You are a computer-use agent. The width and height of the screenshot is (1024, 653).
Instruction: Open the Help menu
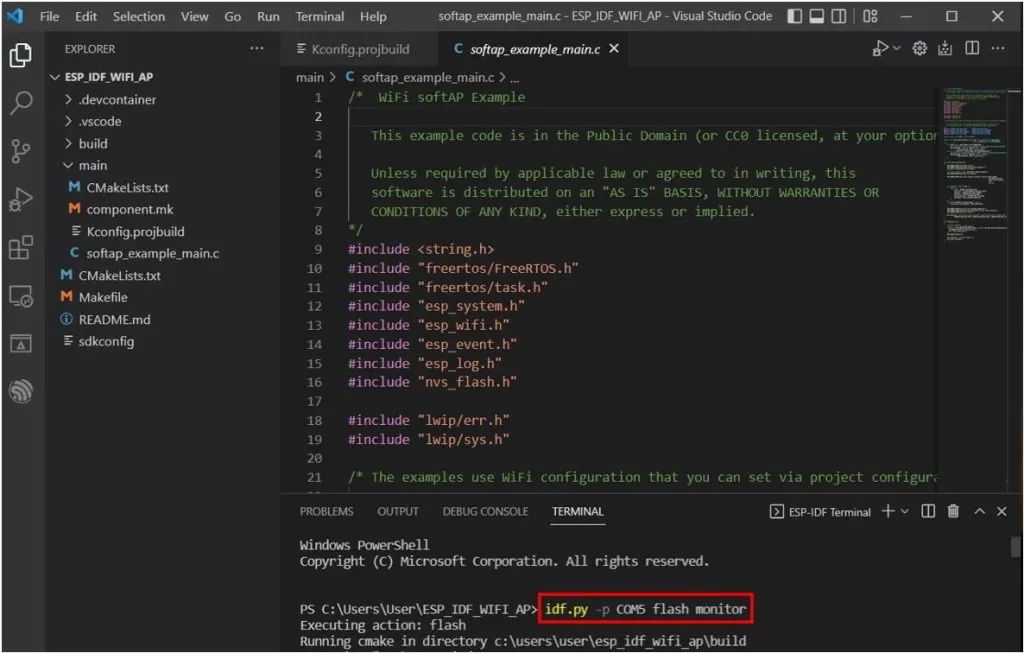tap(373, 16)
